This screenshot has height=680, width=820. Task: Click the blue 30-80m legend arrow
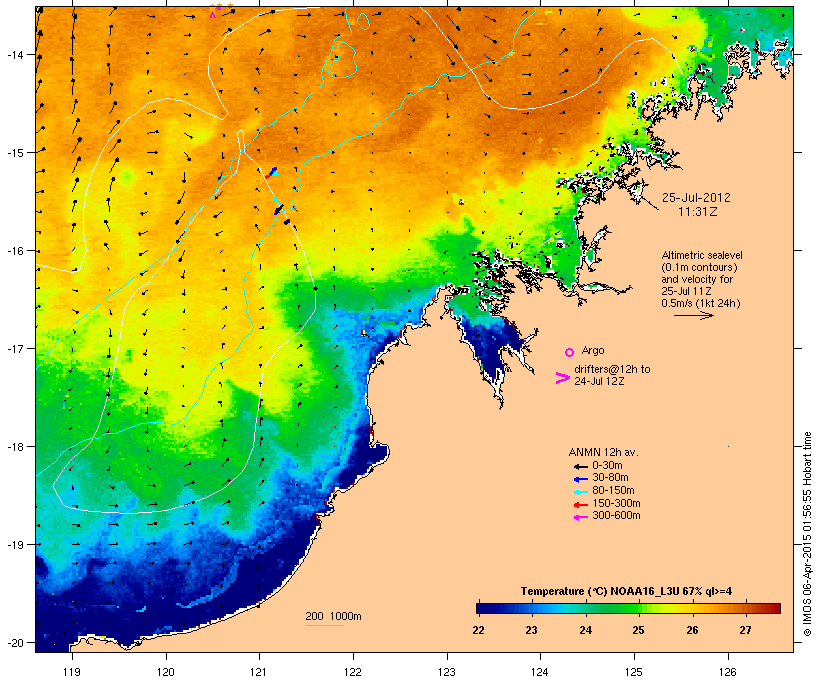580,479
